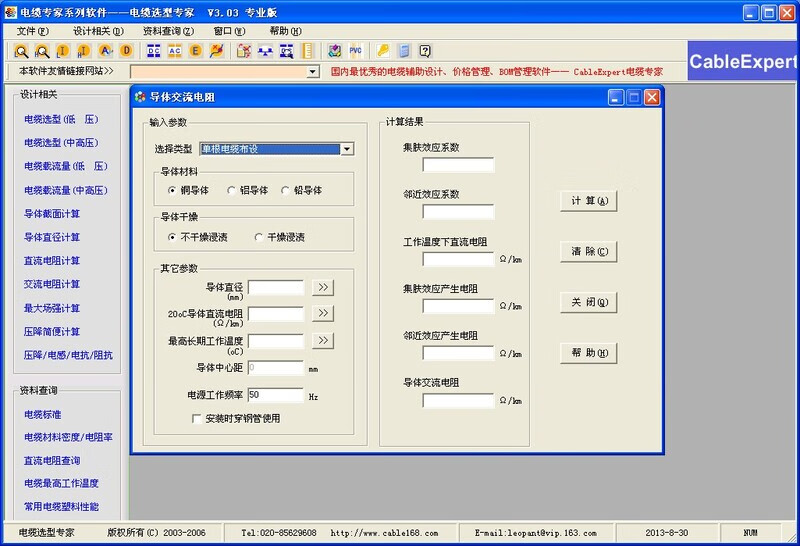Click the AC resistance calculation toolbar icon

[x=175, y=51]
